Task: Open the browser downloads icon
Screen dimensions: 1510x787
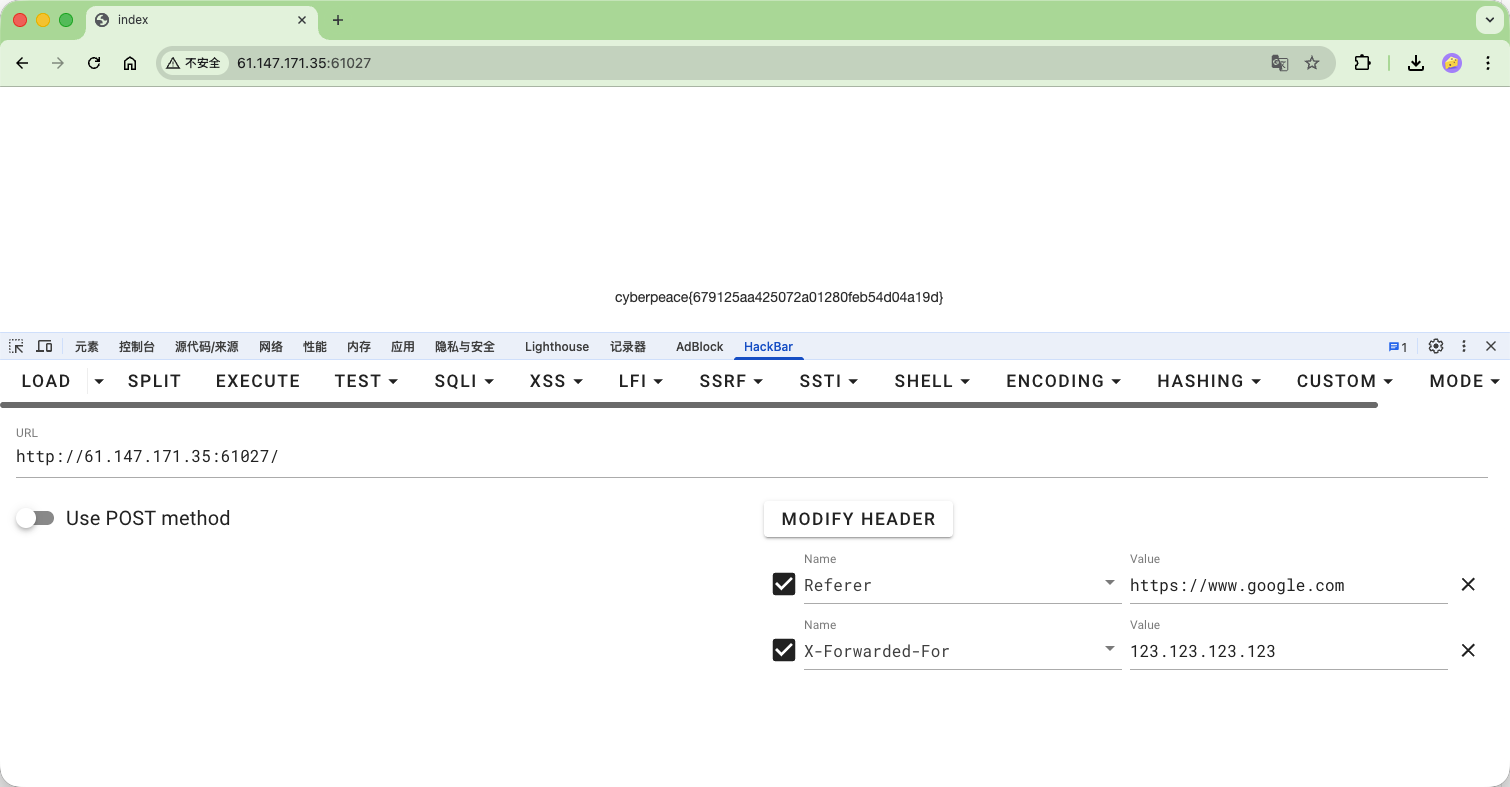Action: (1415, 63)
